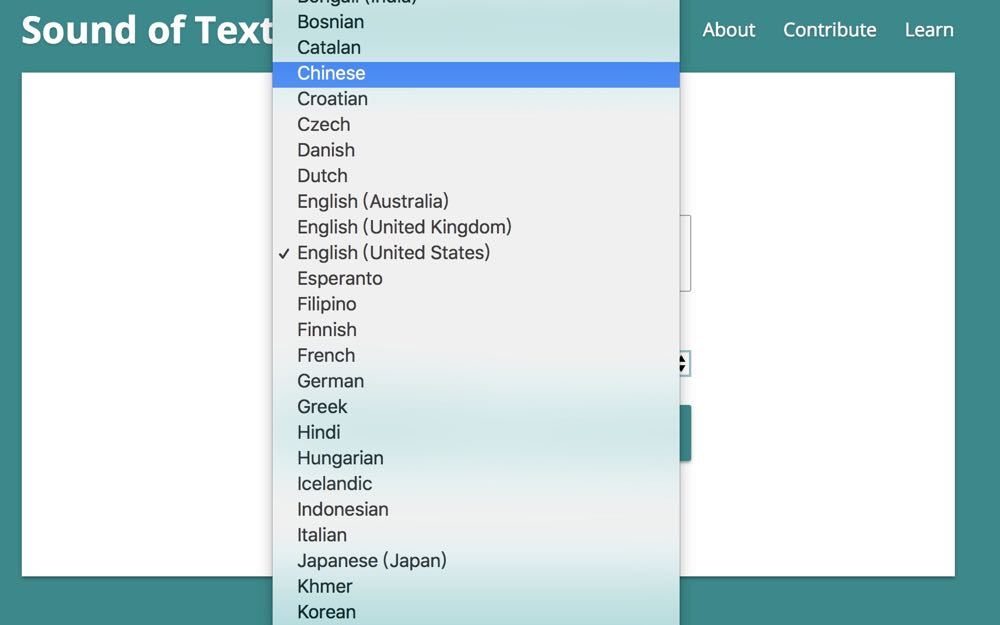Choose Esperanto from the list
The width and height of the screenshot is (1000, 625).
click(x=476, y=278)
